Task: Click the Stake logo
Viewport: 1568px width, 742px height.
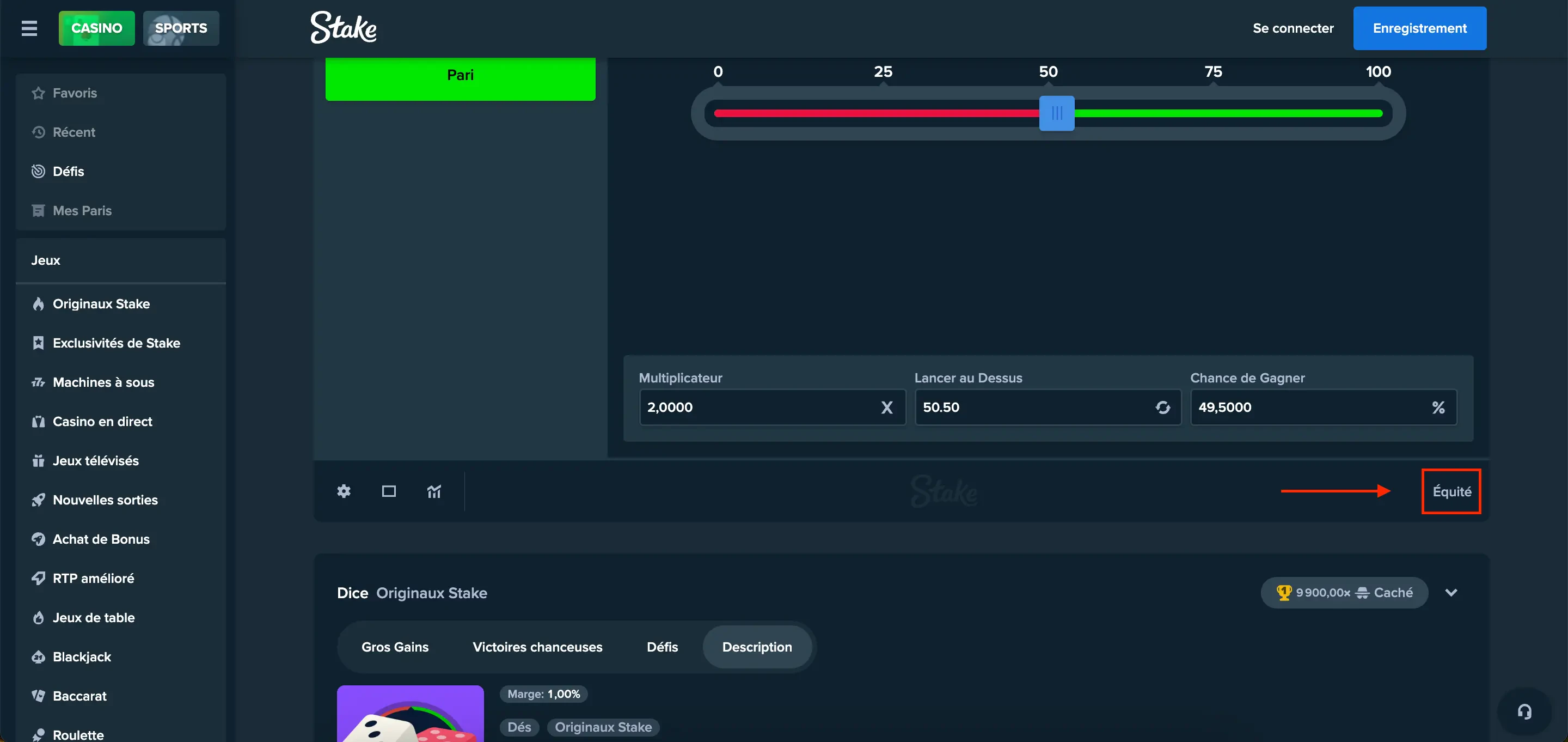Action: 344,28
